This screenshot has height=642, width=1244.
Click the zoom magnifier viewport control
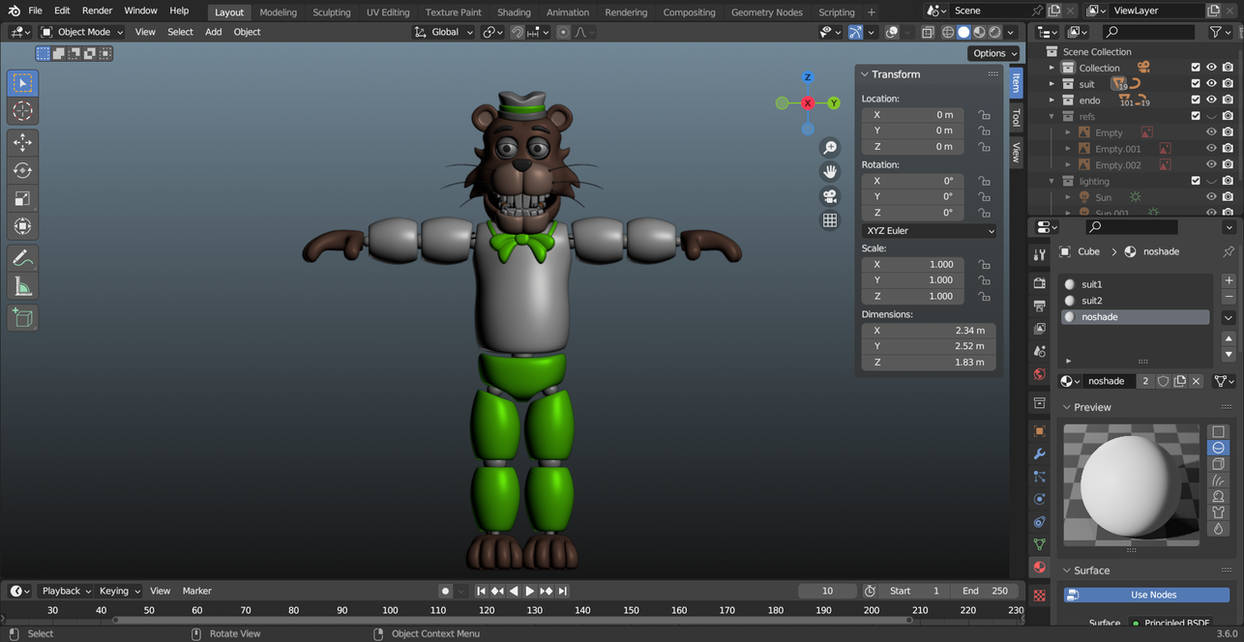coord(830,148)
